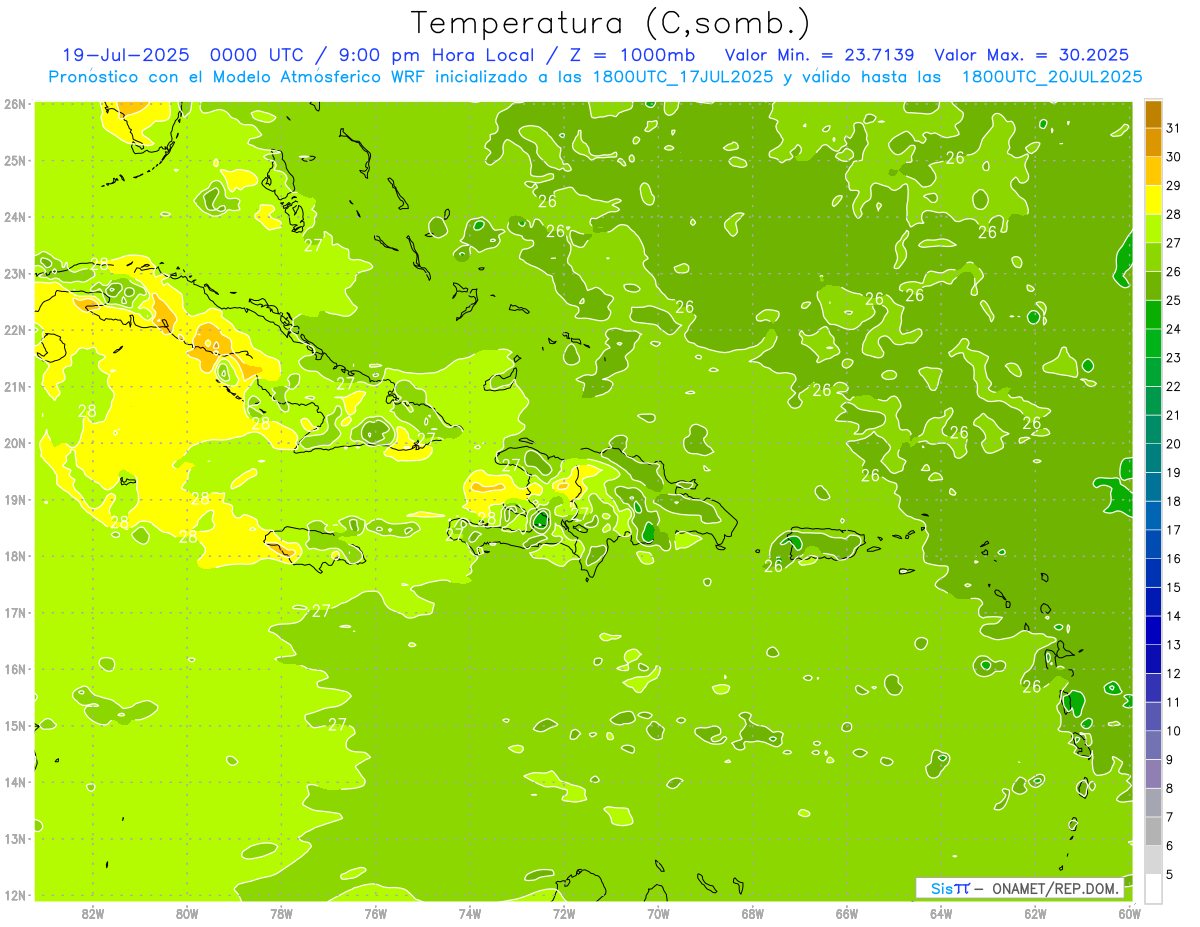Click the "Valor Max. = 30.2025" value
This screenshot has width=1200, height=927.
(1032, 55)
